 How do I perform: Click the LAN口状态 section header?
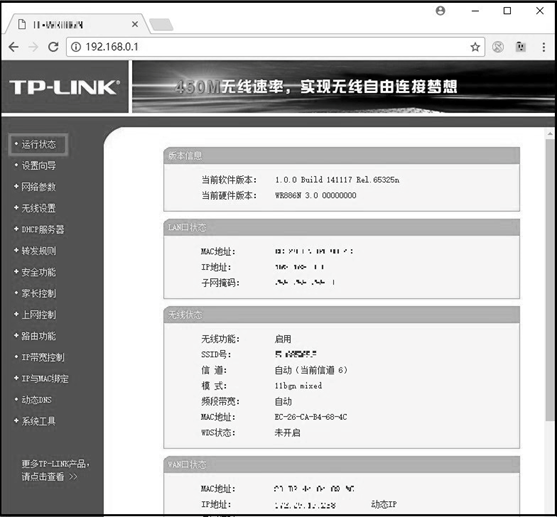tap(341, 227)
